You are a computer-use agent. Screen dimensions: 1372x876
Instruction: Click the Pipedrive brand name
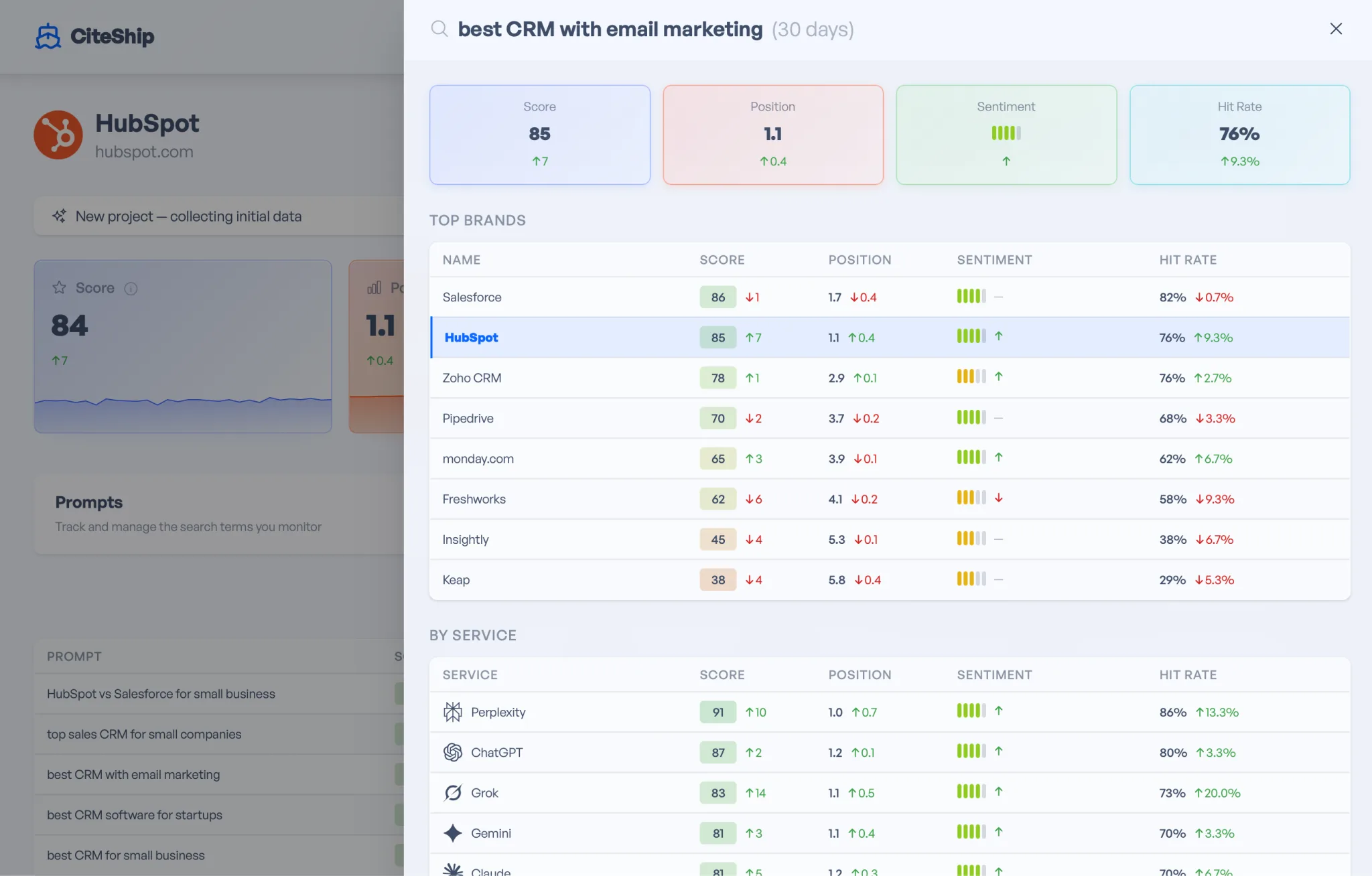pos(468,419)
